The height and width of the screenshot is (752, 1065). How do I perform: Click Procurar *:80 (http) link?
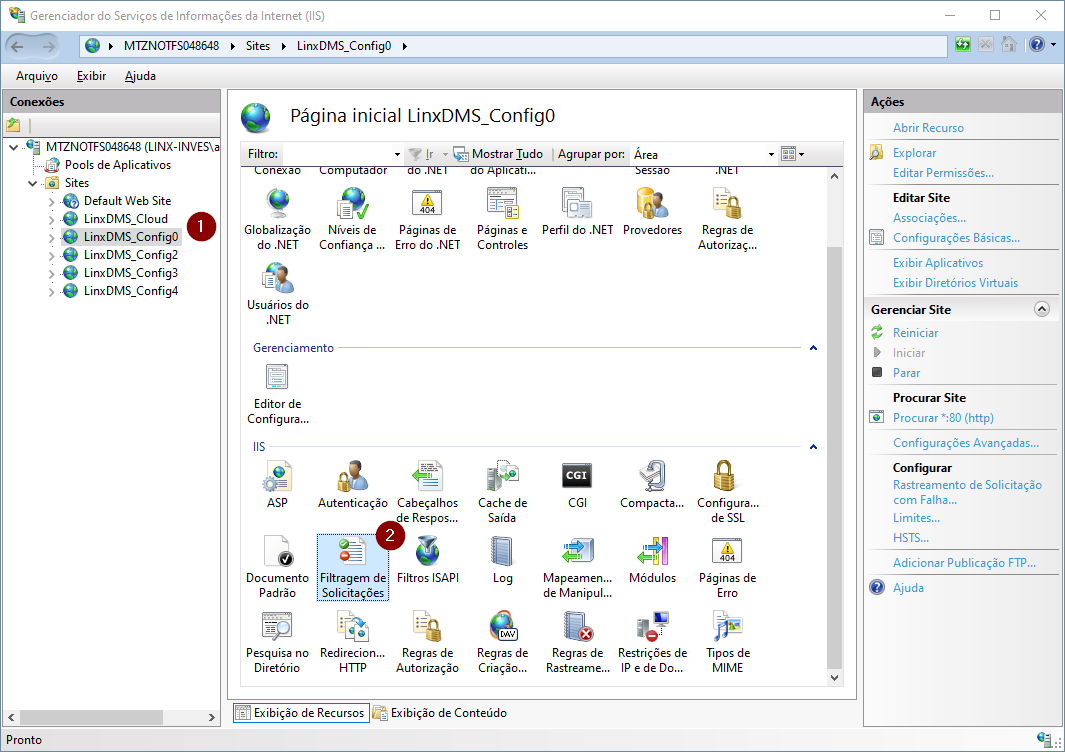click(943, 418)
